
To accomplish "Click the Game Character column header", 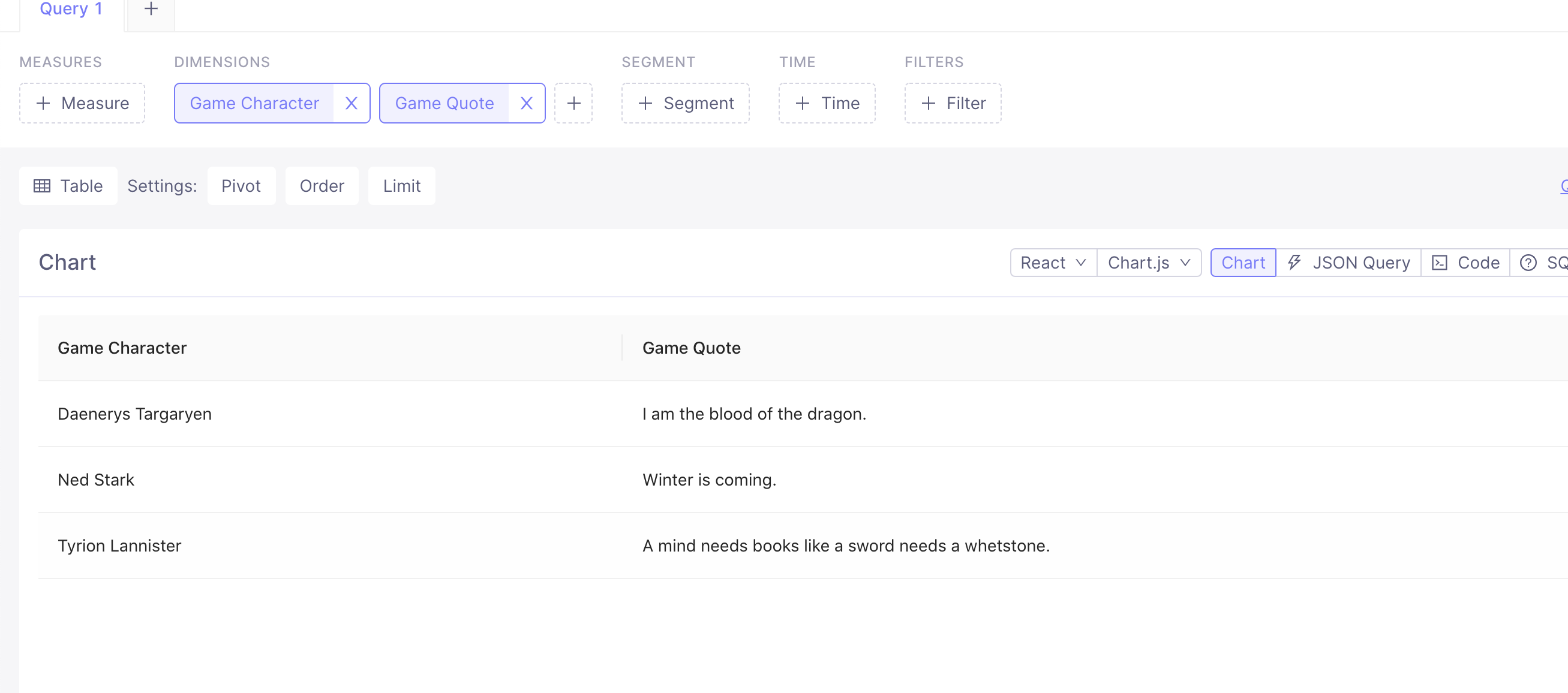I will click(x=330, y=348).
